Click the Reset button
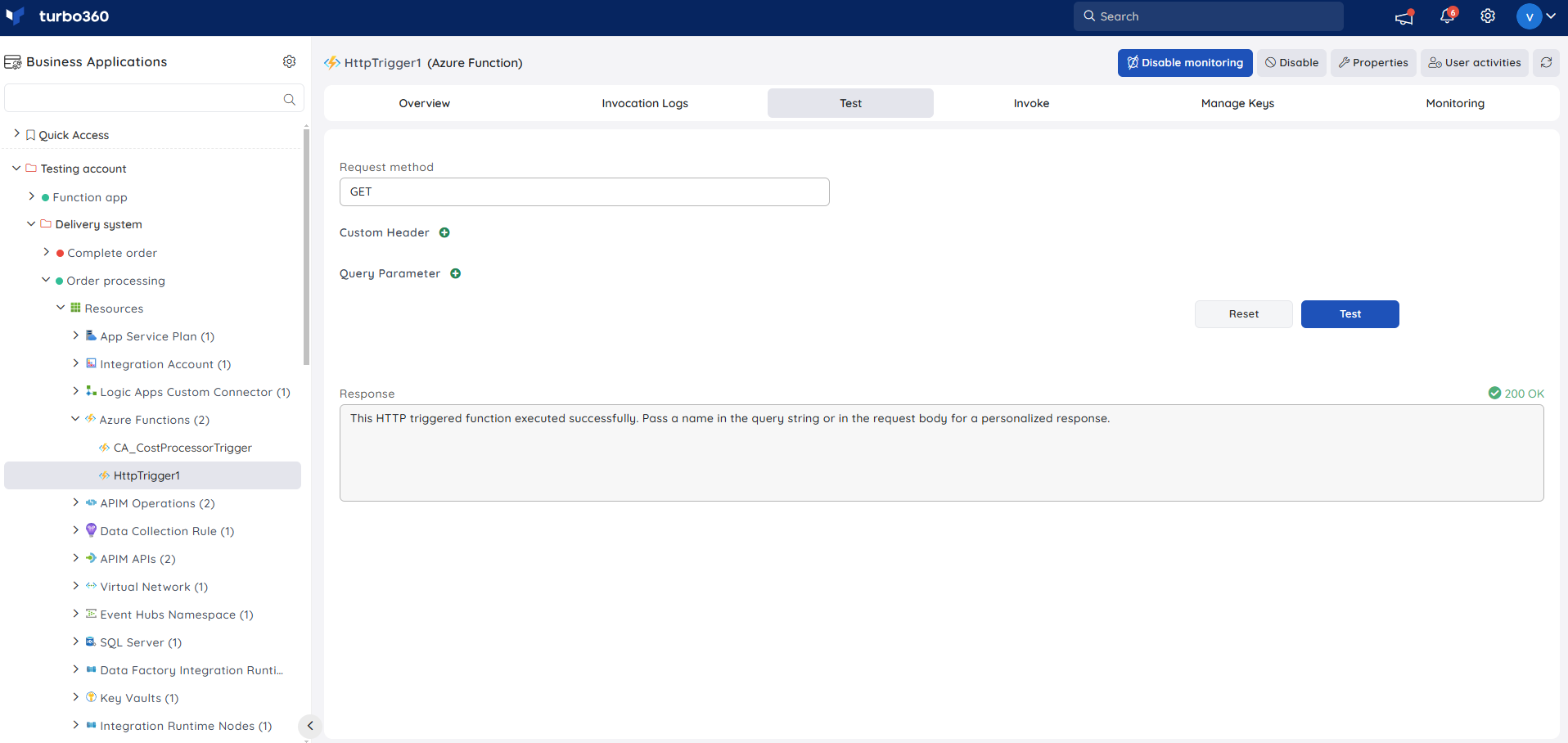The width and height of the screenshot is (1568, 743). (1244, 314)
